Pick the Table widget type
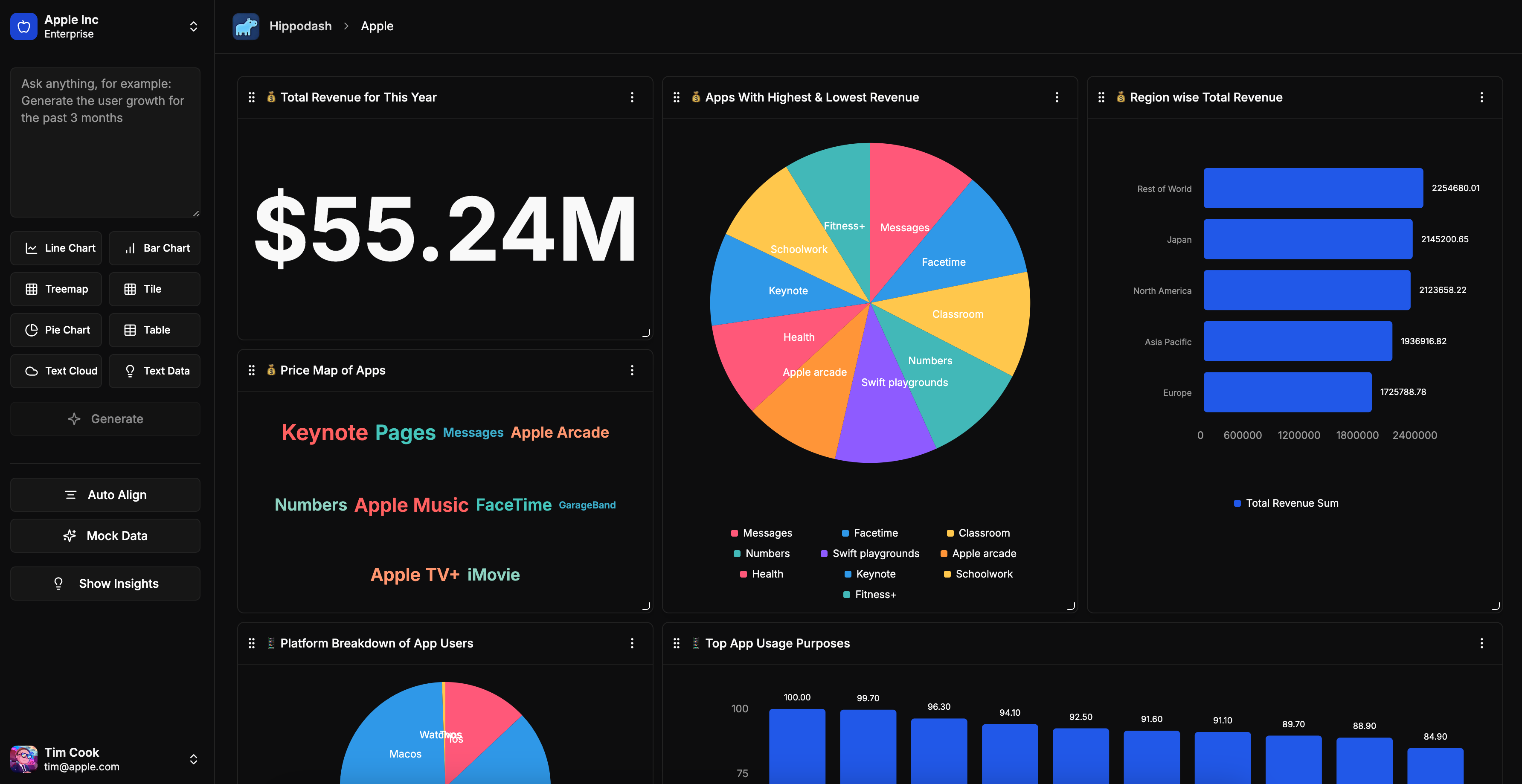 pyautogui.click(x=155, y=330)
